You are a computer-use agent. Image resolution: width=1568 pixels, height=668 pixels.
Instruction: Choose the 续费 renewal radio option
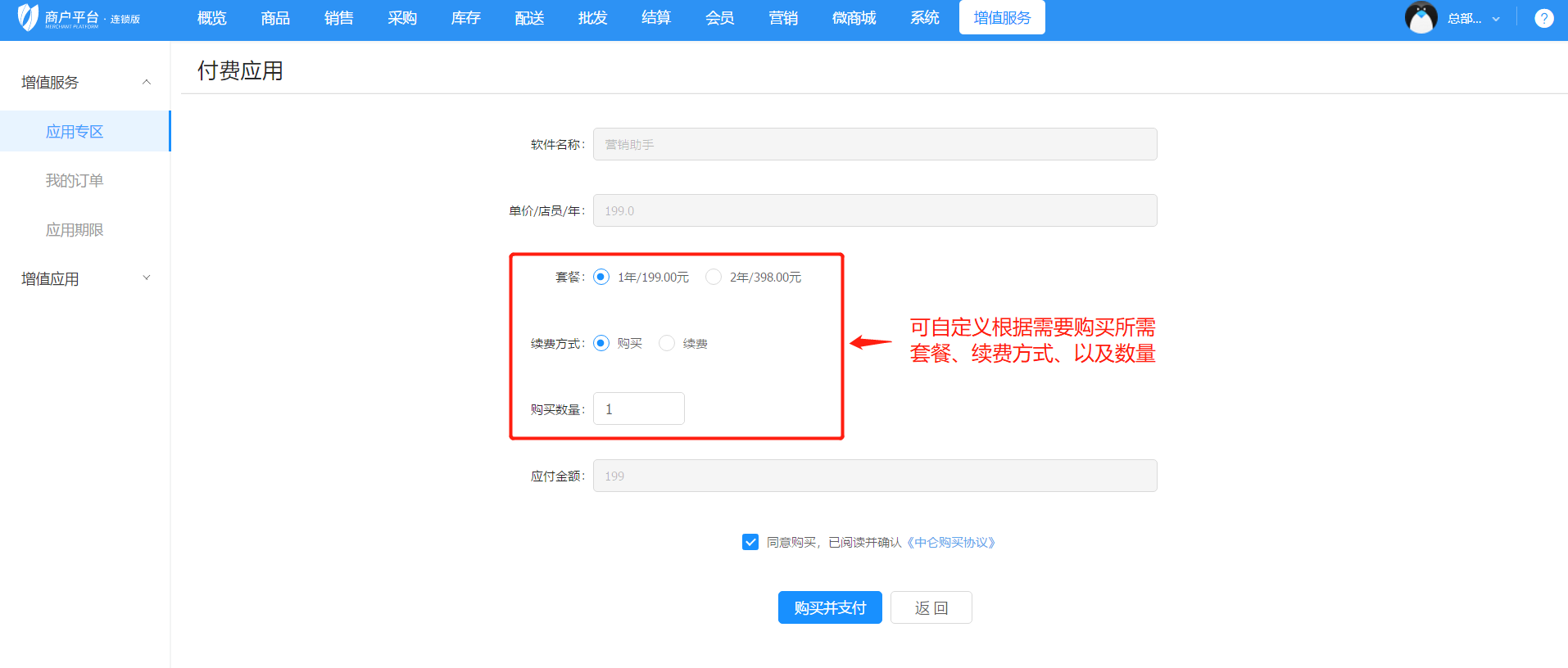667,343
